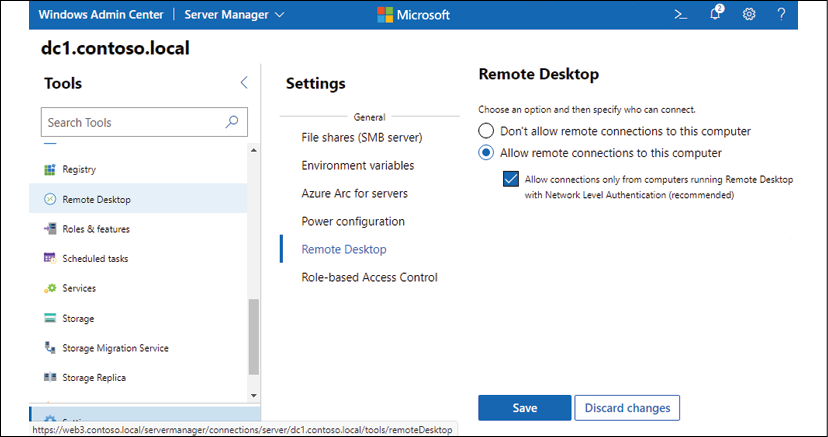Viewport: 828px width, 437px height.
Task: Select Allow remote connections radio
Action: pyautogui.click(x=486, y=153)
